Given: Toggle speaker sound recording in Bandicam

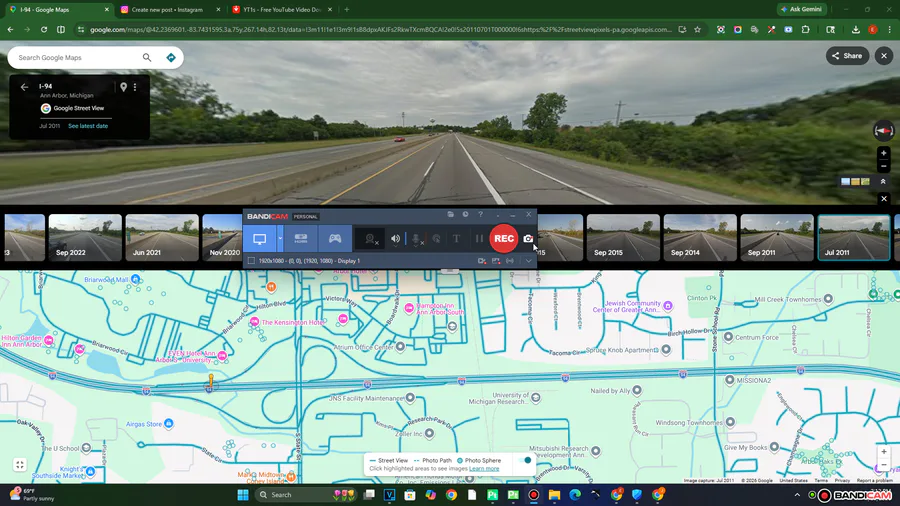Looking at the screenshot, I should 395,239.
